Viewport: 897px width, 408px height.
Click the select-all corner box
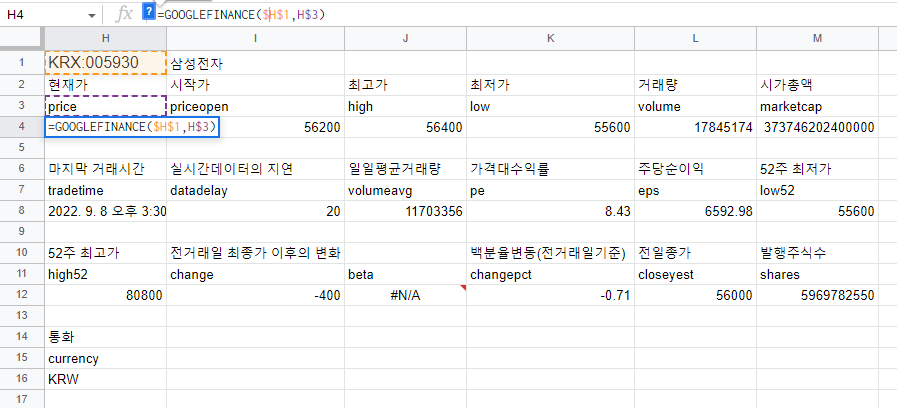22,38
